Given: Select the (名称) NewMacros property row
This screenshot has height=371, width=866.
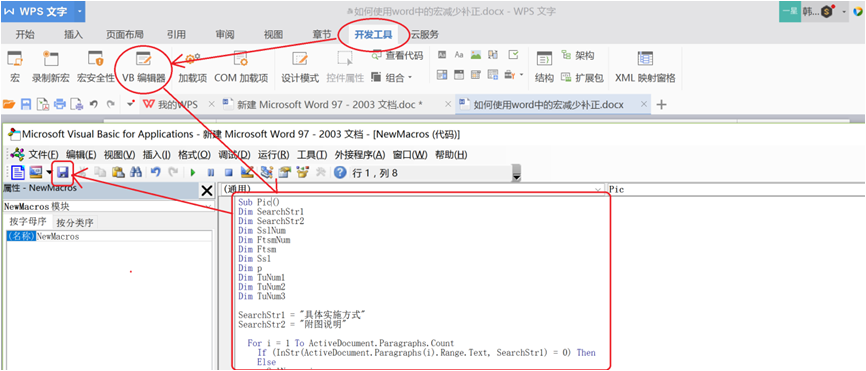Looking at the screenshot, I should pos(108,236).
